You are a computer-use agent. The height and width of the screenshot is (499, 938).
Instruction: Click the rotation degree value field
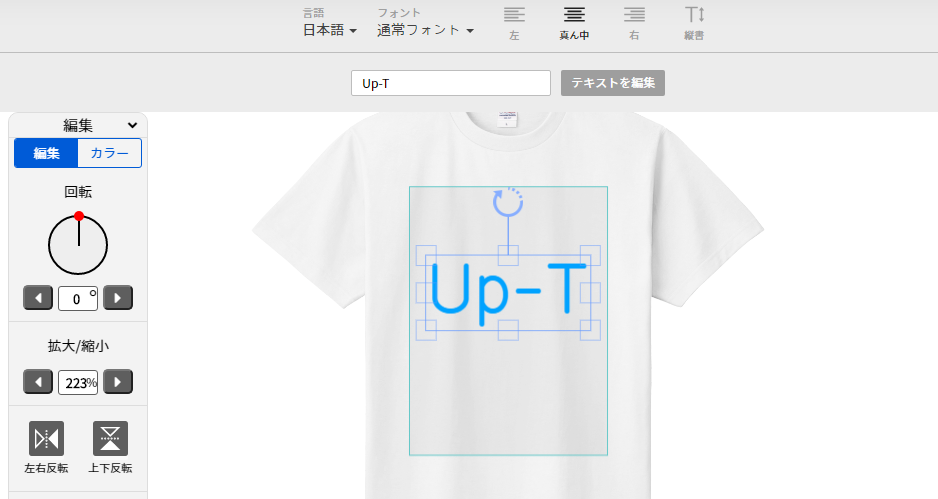tap(78, 298)
